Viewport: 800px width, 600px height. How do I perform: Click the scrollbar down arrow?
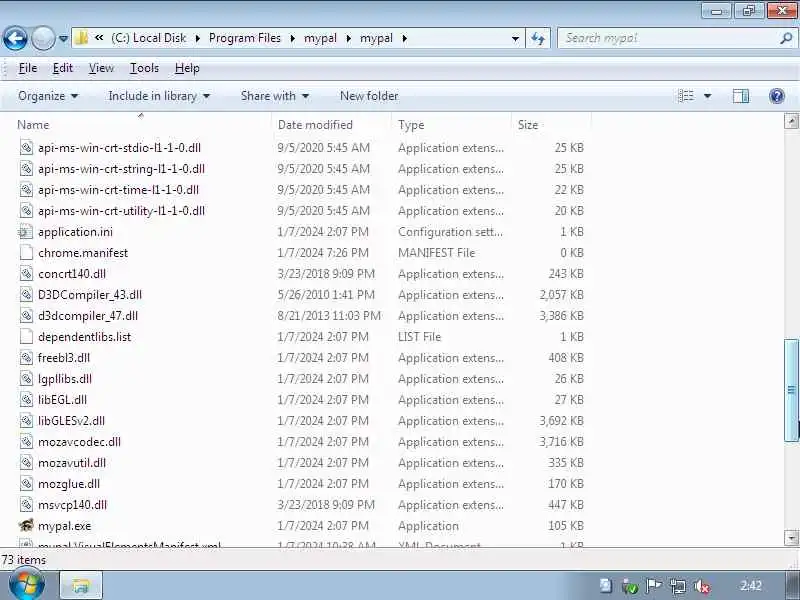[791, 538]
